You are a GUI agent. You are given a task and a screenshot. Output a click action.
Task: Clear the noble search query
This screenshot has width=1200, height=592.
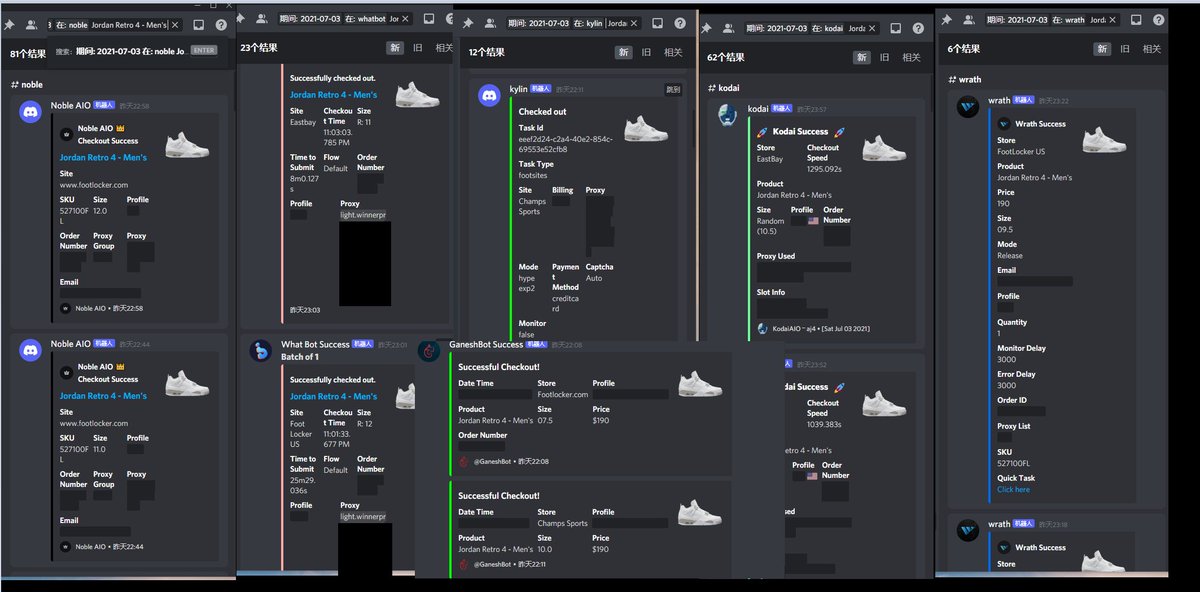(176, 24)
